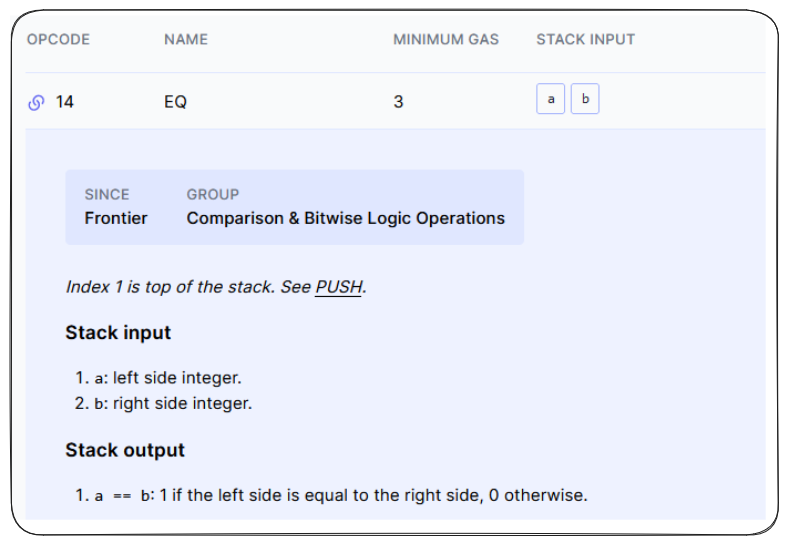This screenshot has height=544, width=788.
Task: Click the MINIMUM GAS column header
Action: (x=445, y=40)
